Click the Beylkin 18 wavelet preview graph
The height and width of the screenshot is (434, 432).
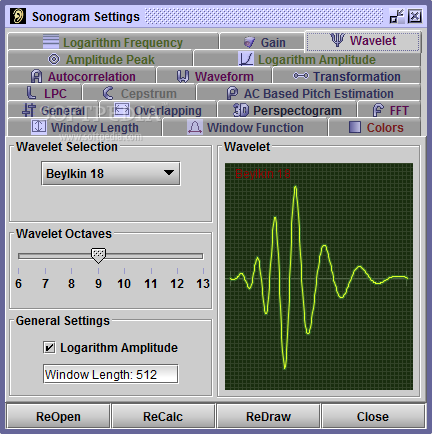click(x=319, y=276)
